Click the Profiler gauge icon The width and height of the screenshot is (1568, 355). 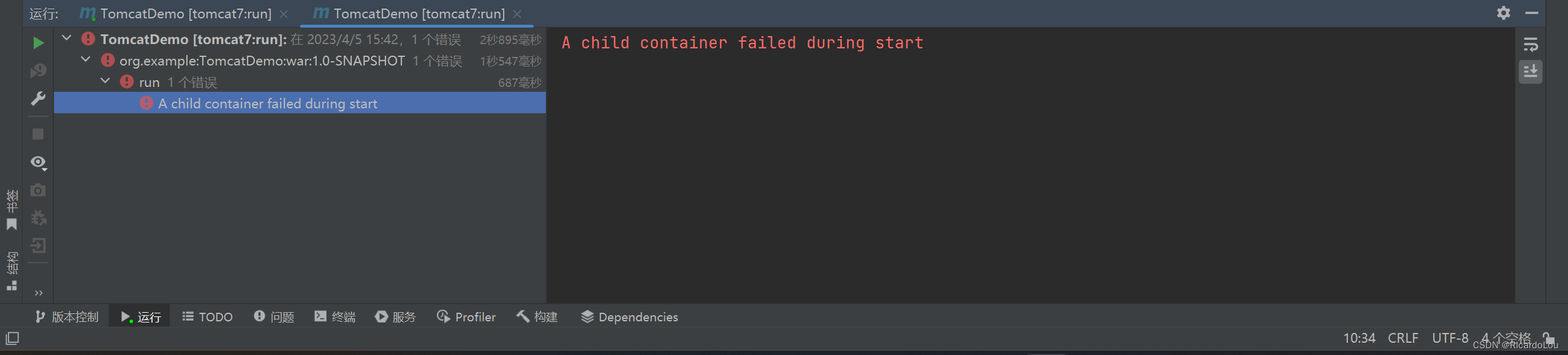coord(466,316)
